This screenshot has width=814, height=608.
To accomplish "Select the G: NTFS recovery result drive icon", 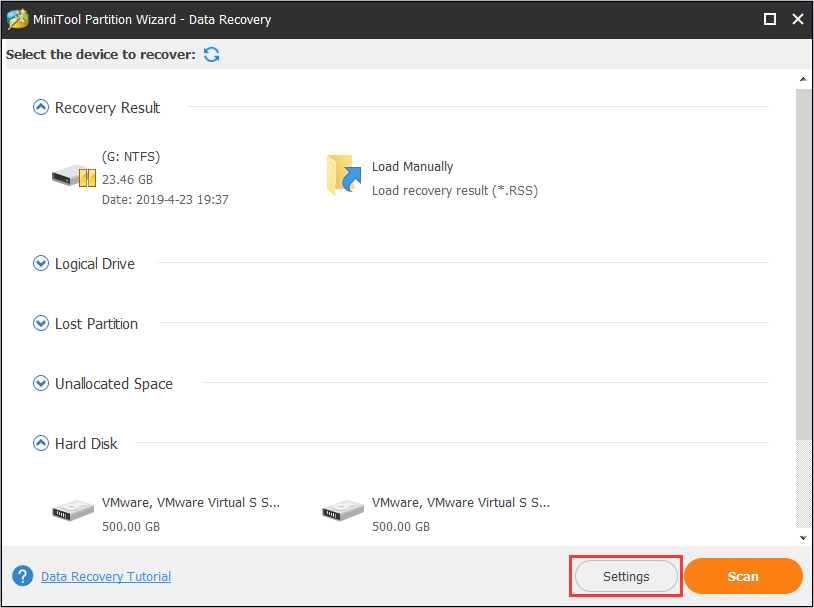I will point(74,177).
